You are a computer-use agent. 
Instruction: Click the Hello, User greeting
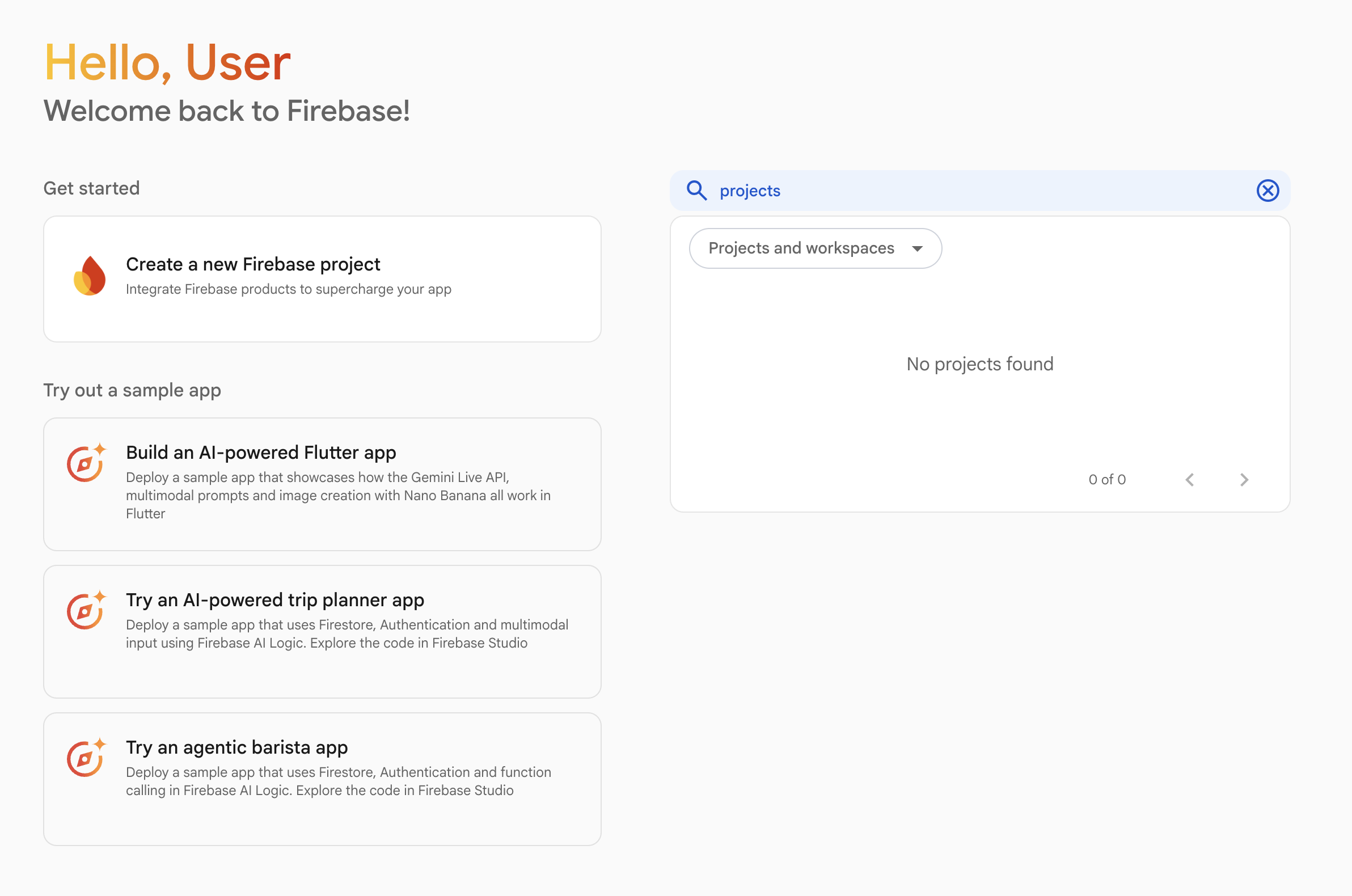pyautogui.click(x=167, y=62)
